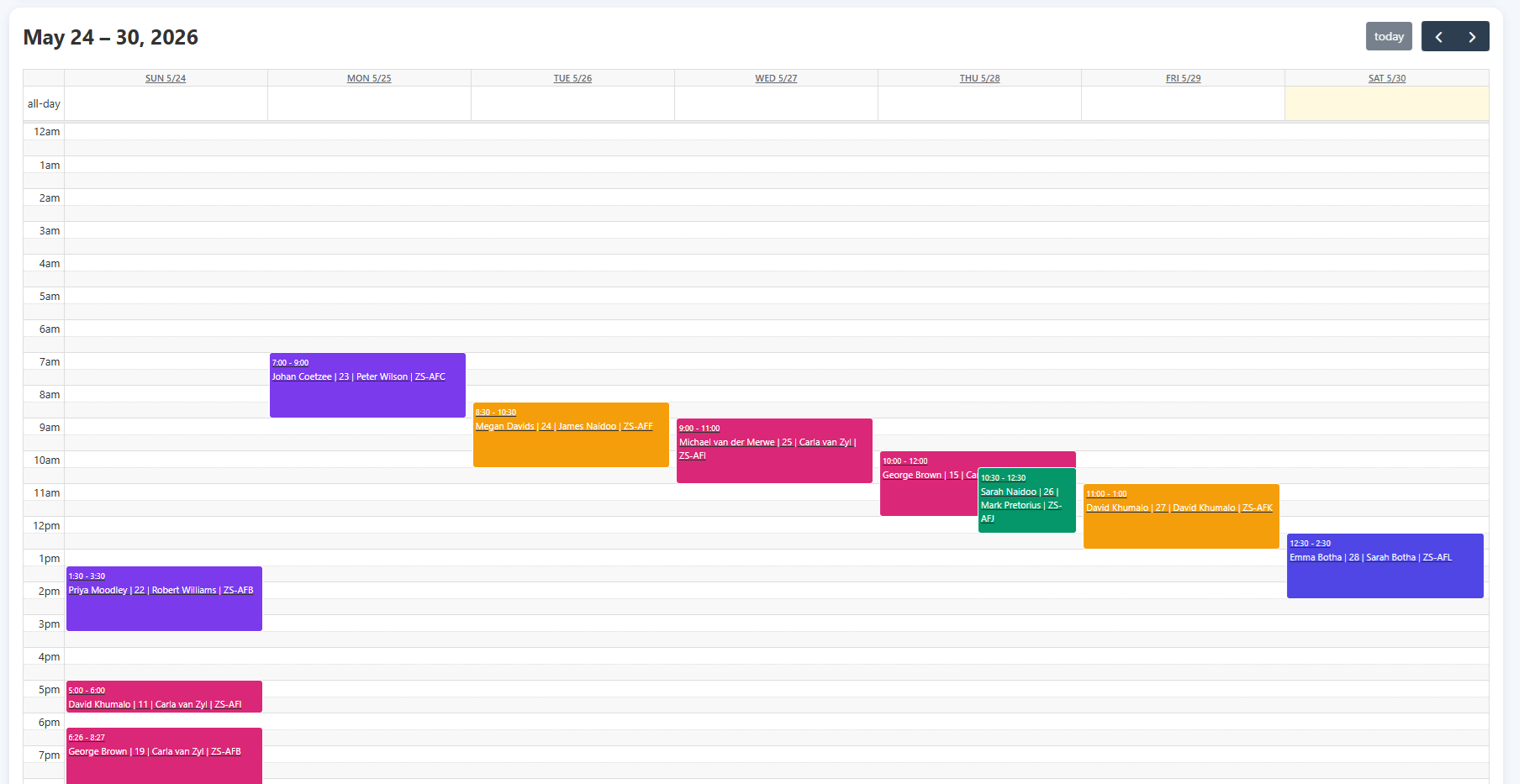The width and height of the screenshot is (1524, 784).
Task: Open George Brown 6:26 - 8:27 booking
Action: click(x=164, y=755)
